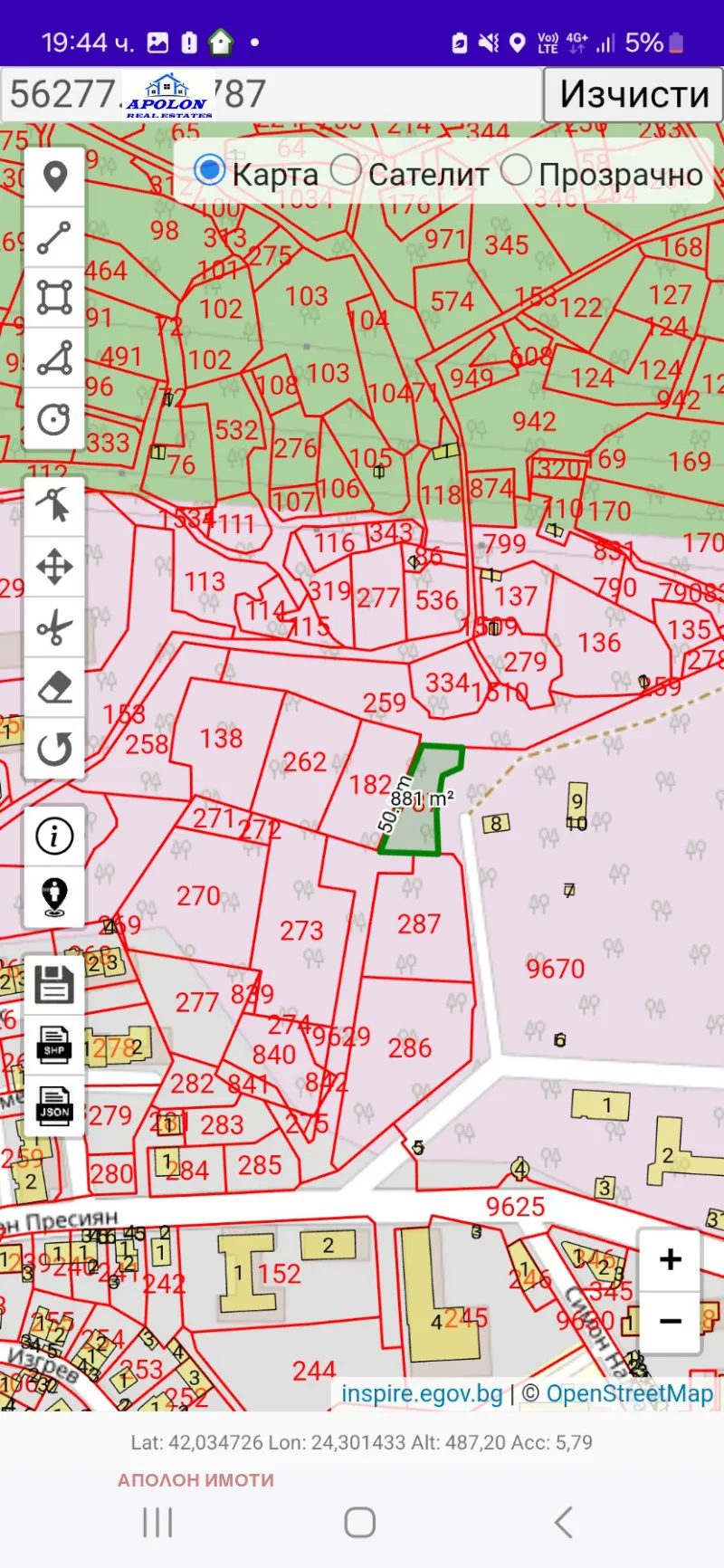This screenshot has width=724, height=1568.
Task: Export as JSON file
Action: click(54, 1105)
